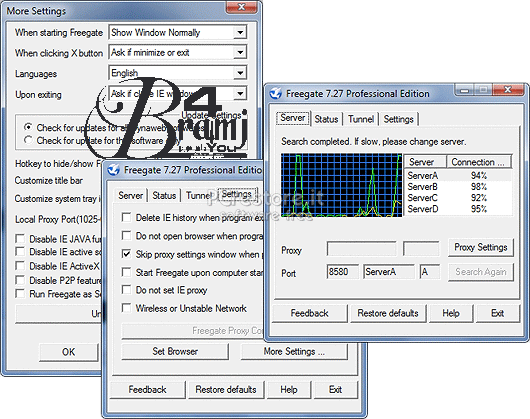Click the Server column header
530x419 pixels.
coord(425,162)
